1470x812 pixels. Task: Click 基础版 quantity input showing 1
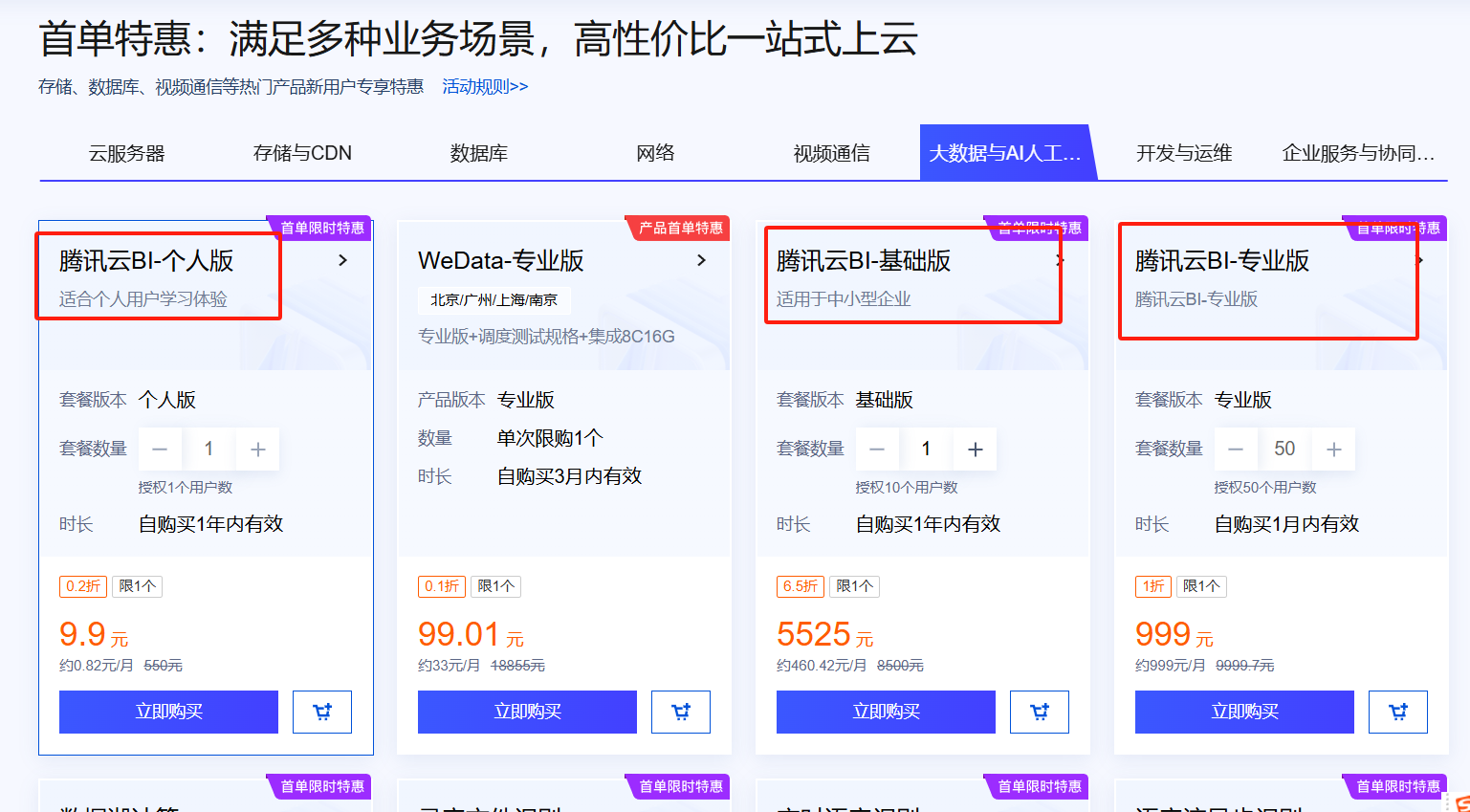(926, 450)
